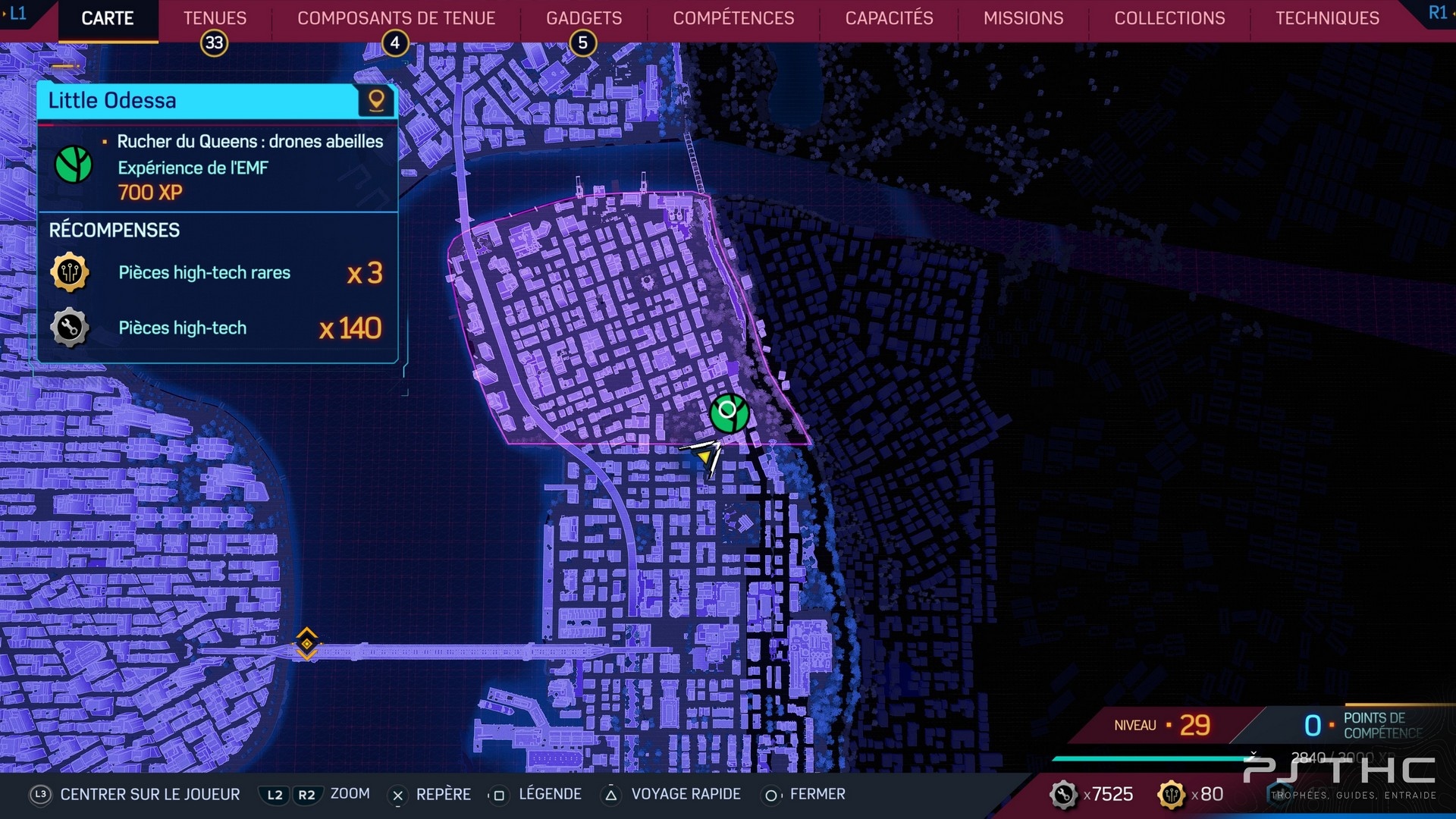The height and width of the screenshot is (819, 1456).
Task: Click the R2 zoom button icon
Action: 306,795
